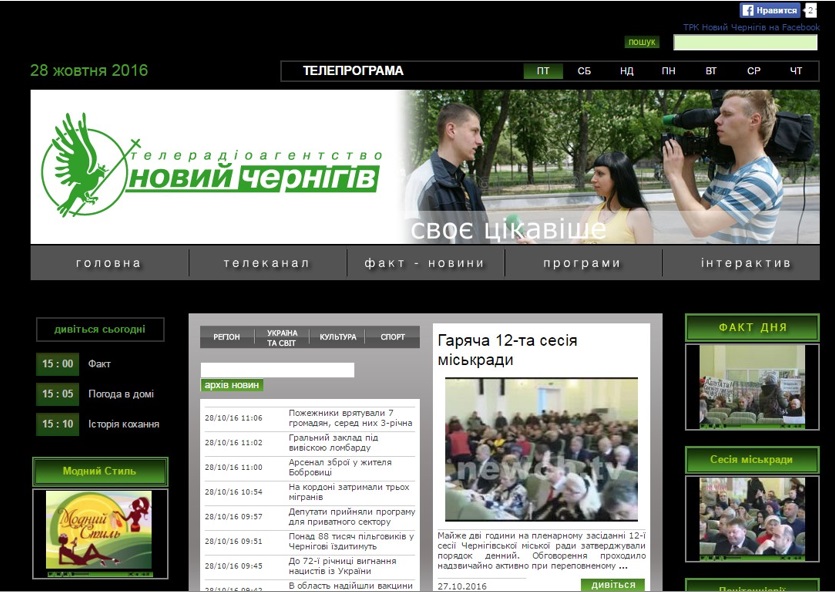This screenshot has height=592, width=835.
Task: Open news 'До 72-ї річниці вигнання нацистів'
Action: 342,566
